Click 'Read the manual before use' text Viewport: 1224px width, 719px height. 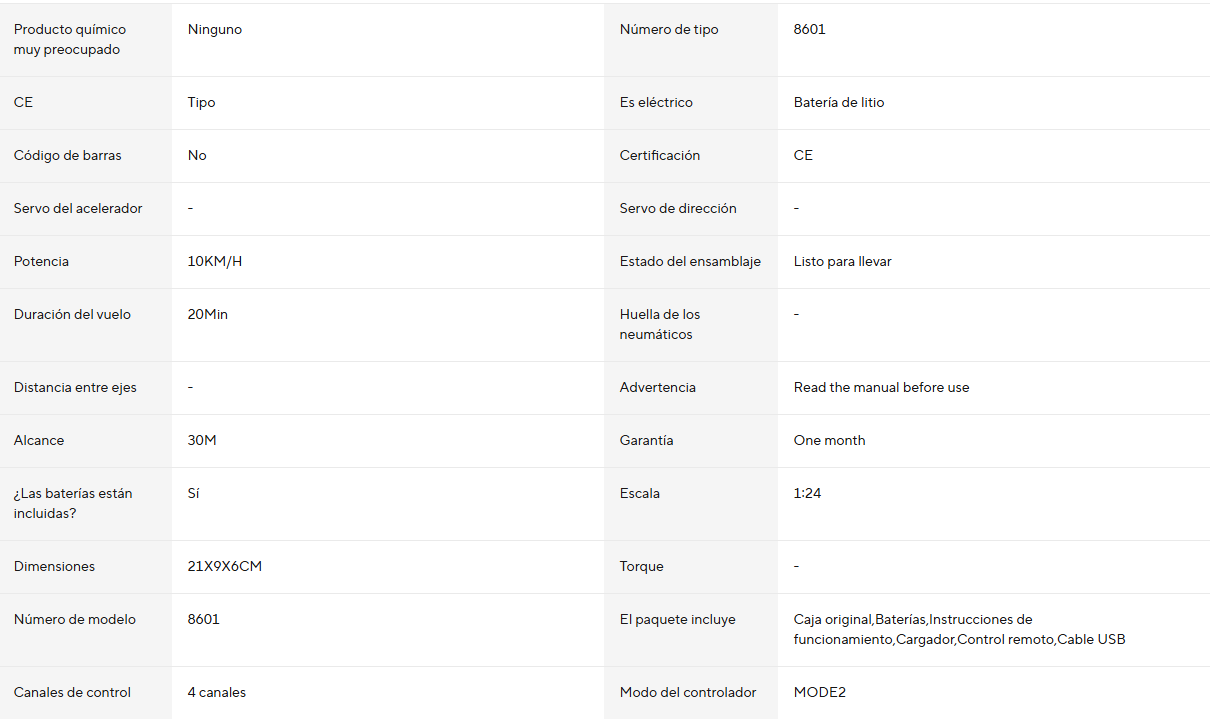tap(881, 388)
